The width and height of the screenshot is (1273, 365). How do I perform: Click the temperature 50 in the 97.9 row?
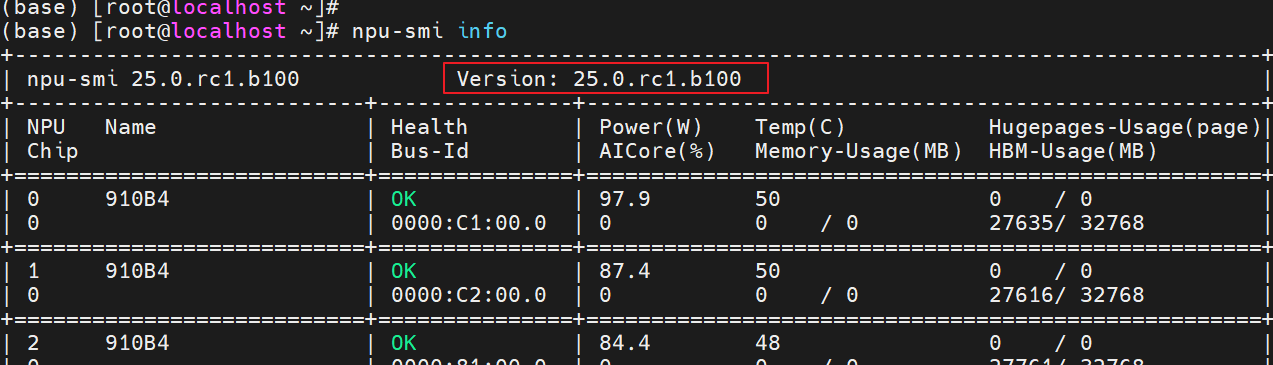point(767,199)
